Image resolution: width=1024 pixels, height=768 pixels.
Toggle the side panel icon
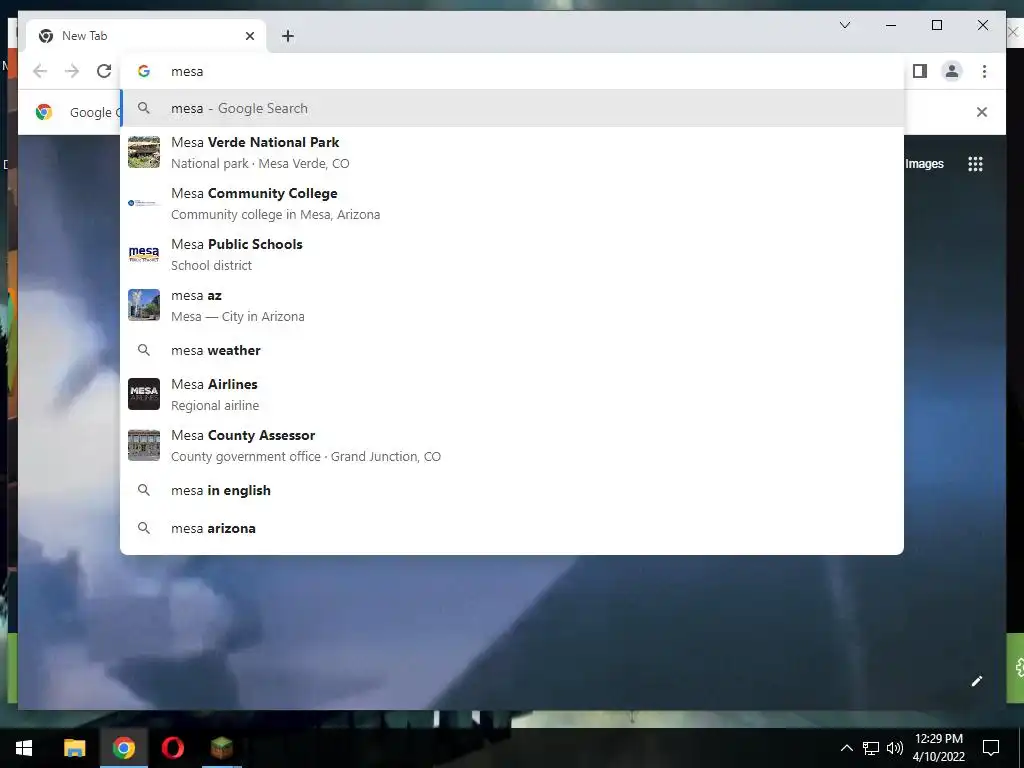coord(920,71)
